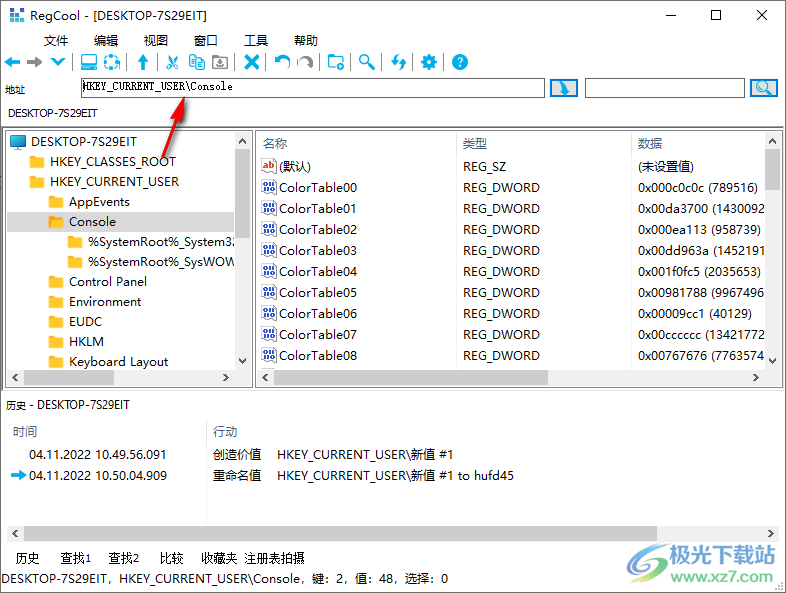Click the paste icon in toolbar
Image resolution: width=786 pixels, height=593 pixels.
[220, 62]
